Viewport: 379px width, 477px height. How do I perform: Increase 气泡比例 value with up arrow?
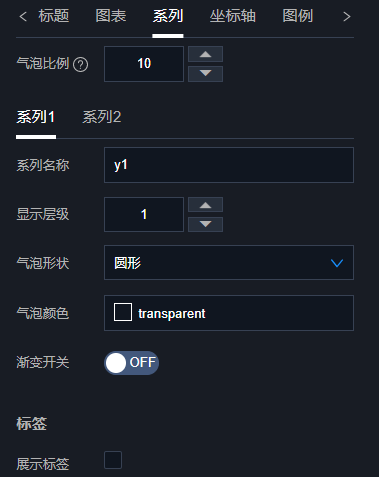pyautogui.click(x=205, y=54)
